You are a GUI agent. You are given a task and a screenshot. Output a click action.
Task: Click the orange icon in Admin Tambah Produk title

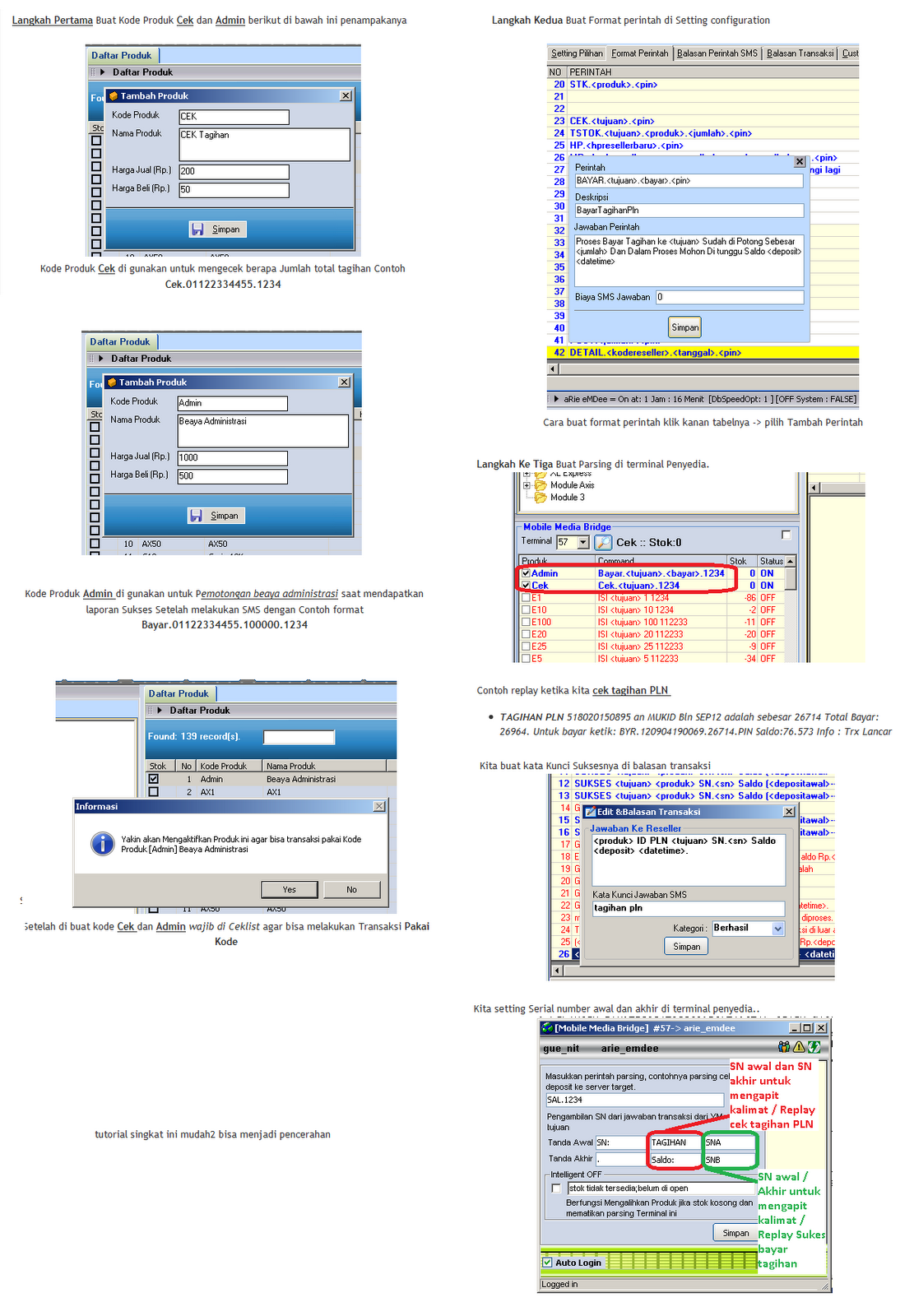point(111,382)
